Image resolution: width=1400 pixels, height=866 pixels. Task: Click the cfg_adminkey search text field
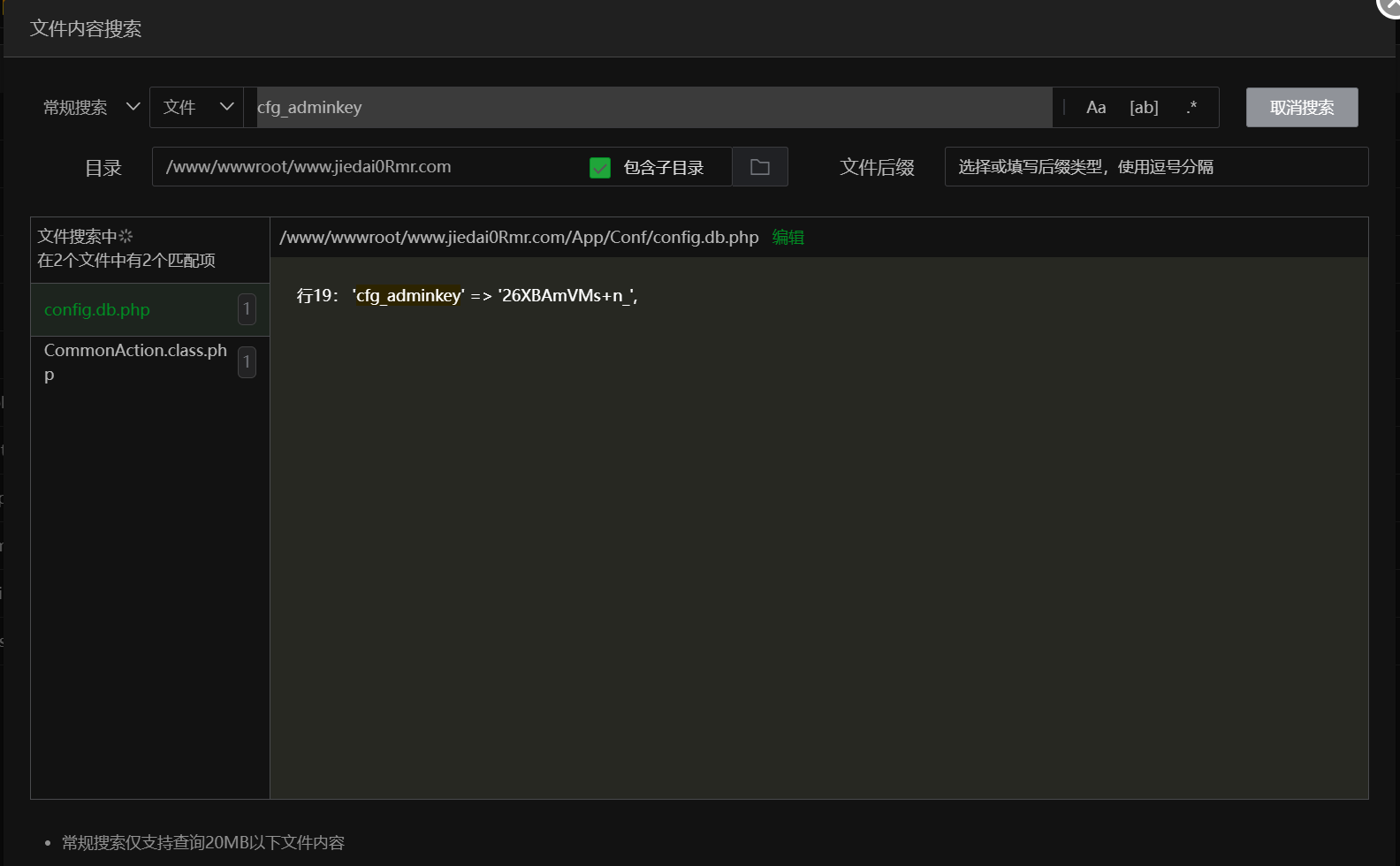(x=654, y=108)
